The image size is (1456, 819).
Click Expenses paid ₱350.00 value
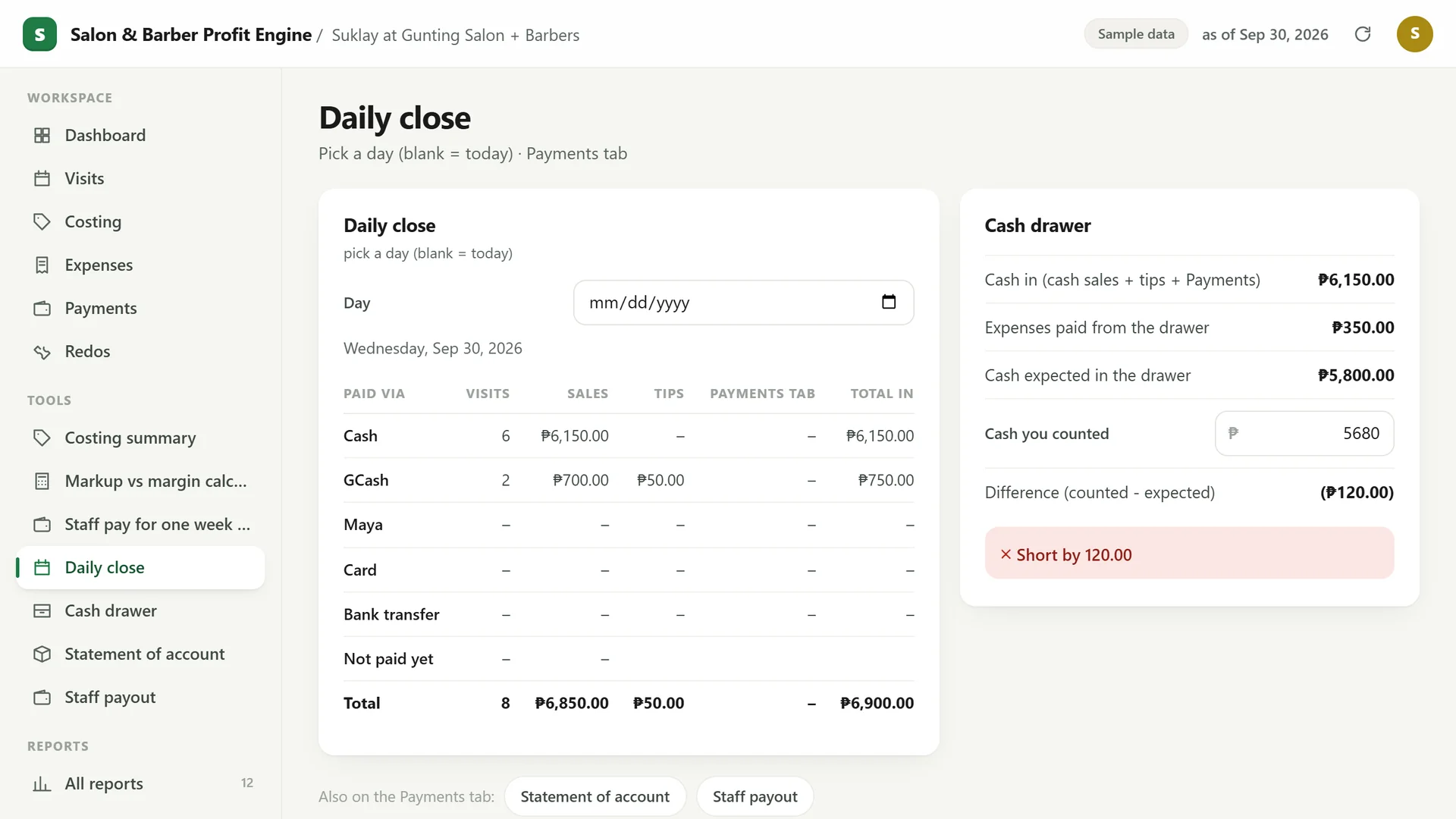click(x=1363, y=328)
